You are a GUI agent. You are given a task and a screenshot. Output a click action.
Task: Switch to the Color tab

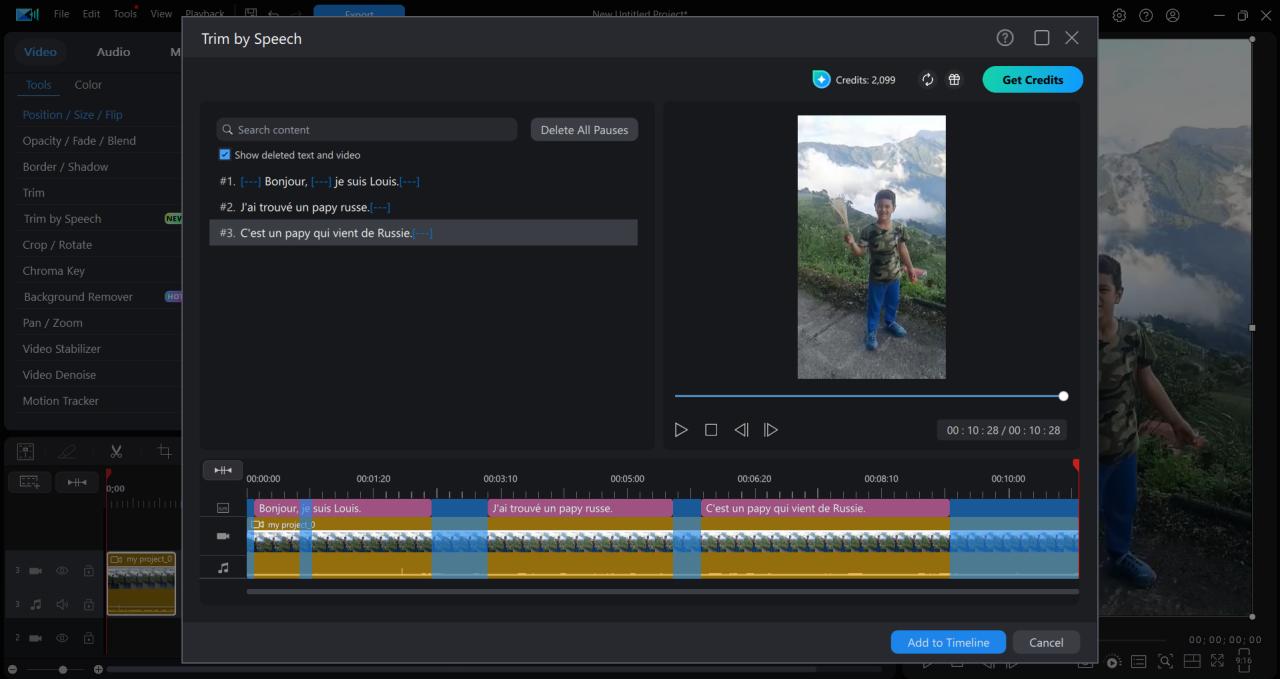tap(88, 85)
